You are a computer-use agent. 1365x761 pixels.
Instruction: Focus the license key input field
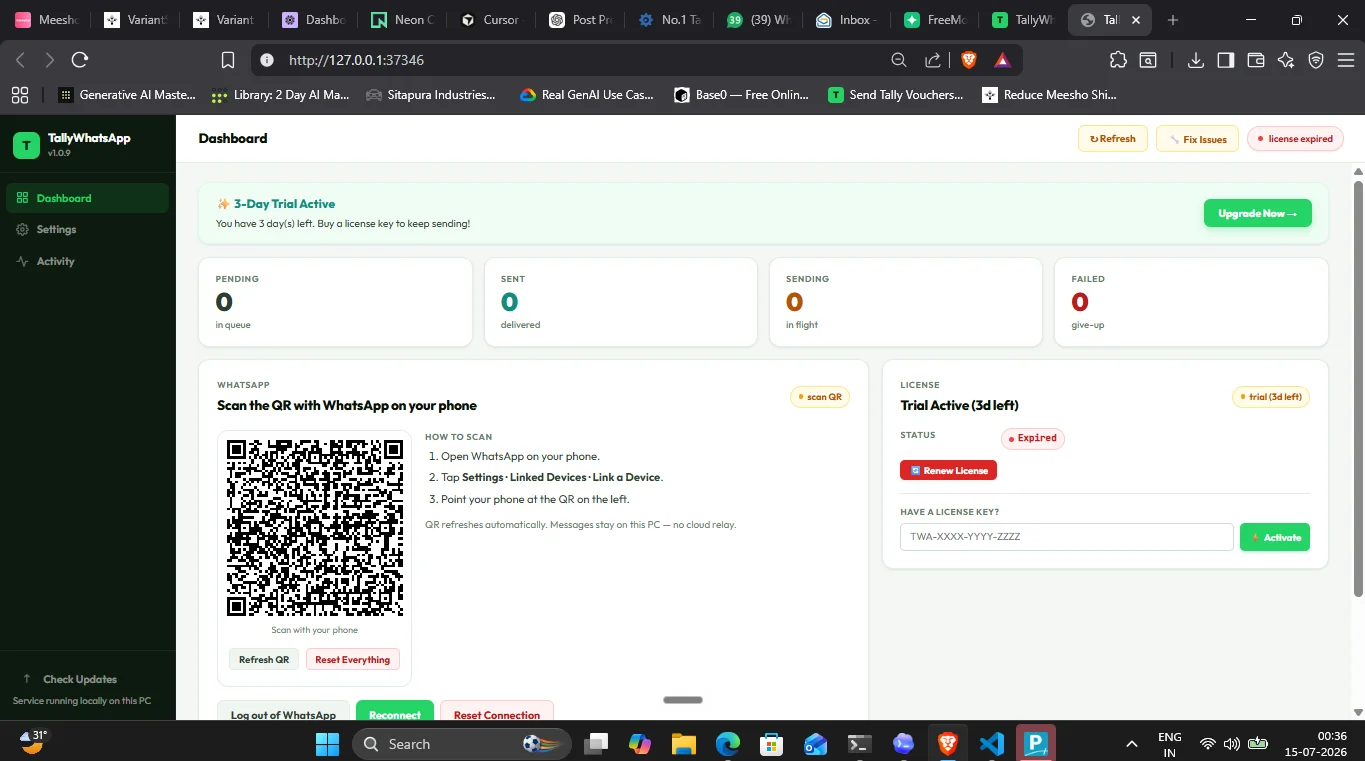[1067, 537]
